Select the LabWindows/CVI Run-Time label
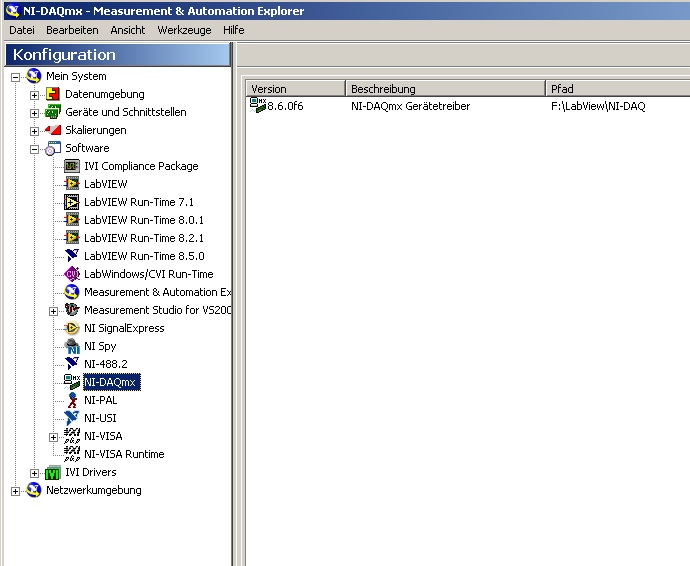Viewport: 690px width, 566px height. (149, 274)
